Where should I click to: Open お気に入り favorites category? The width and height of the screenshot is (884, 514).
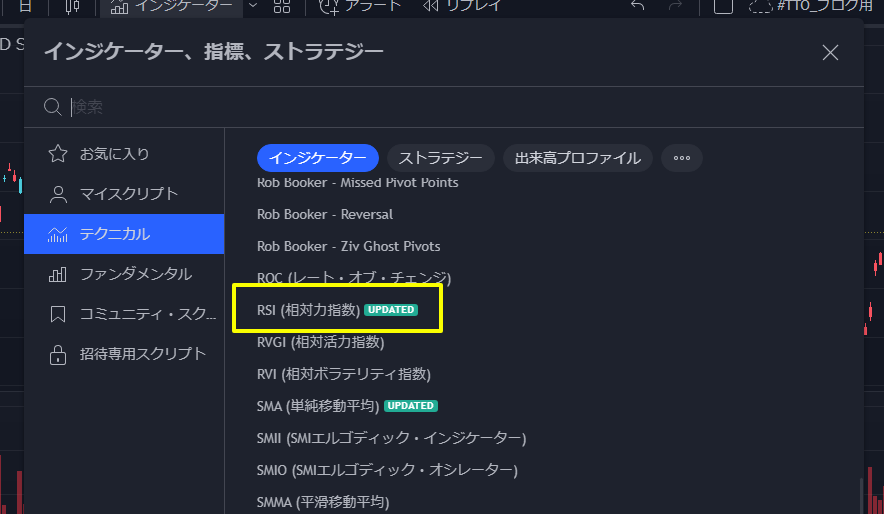point(124,154)
